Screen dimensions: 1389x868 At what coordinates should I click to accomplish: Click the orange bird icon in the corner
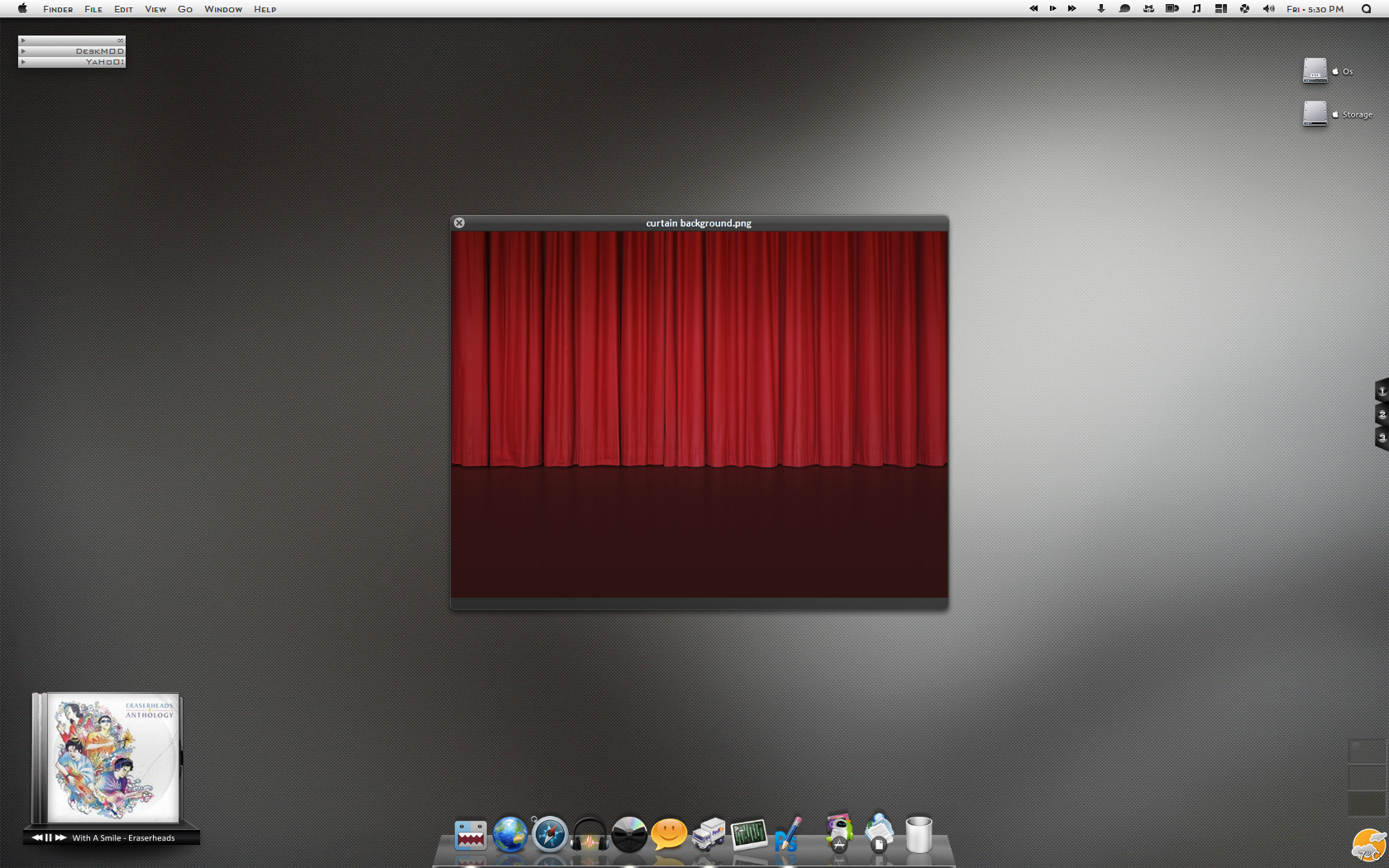point(1369,846)
